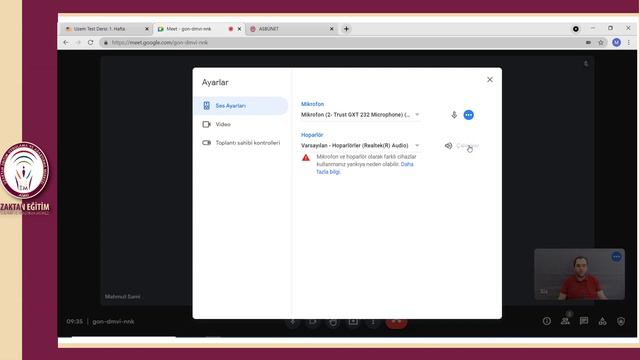Open the Chrome three-dot menu
640x360 pixels.
point(629,42)
